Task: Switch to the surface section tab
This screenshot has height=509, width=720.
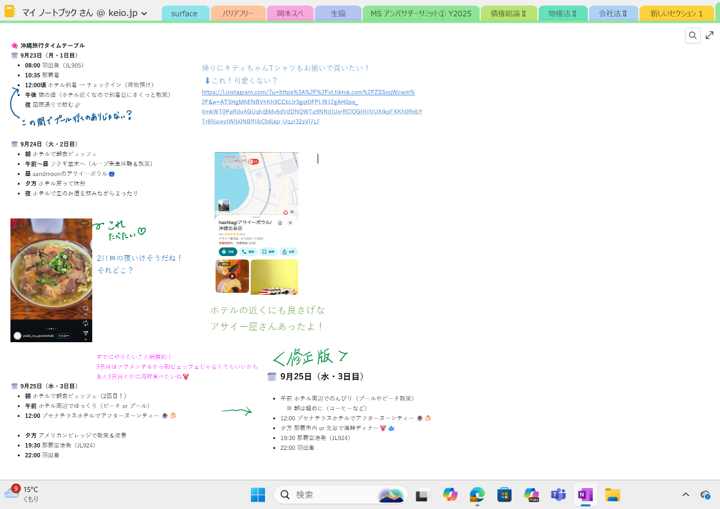Action: (x=185, y=14)
